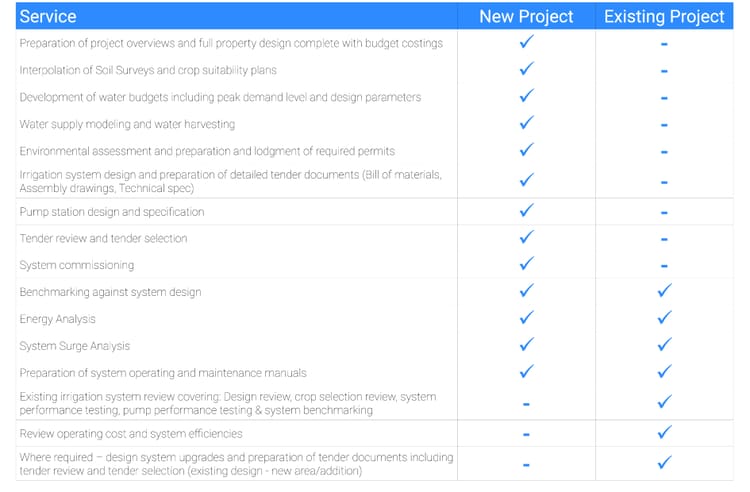
Task: Select the New Project column header
Action: (526, 17)
